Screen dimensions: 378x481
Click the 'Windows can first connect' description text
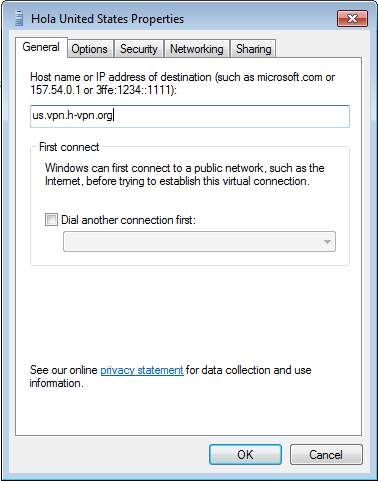[x=185, y=175]
